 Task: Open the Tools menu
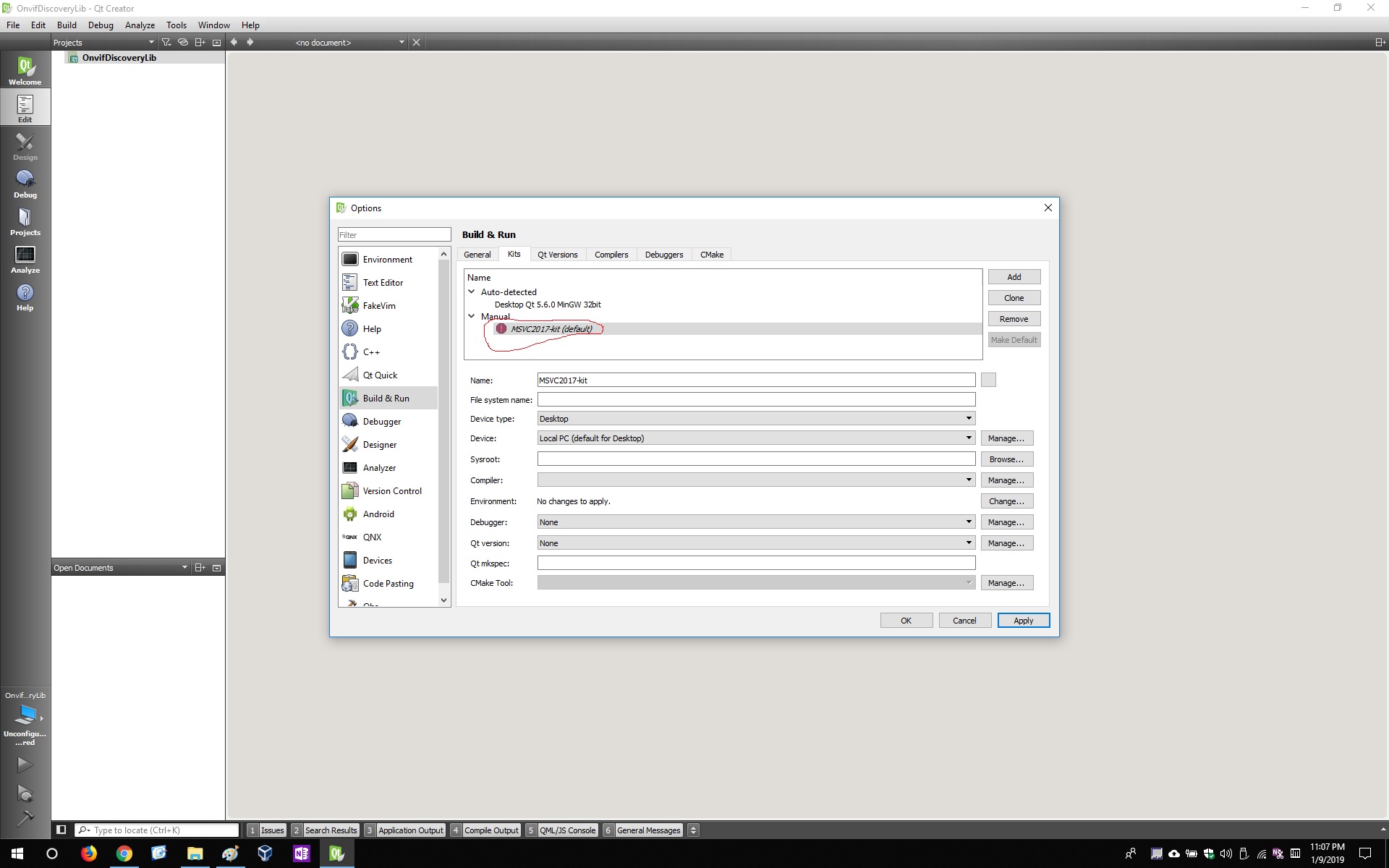pos(176,25)
